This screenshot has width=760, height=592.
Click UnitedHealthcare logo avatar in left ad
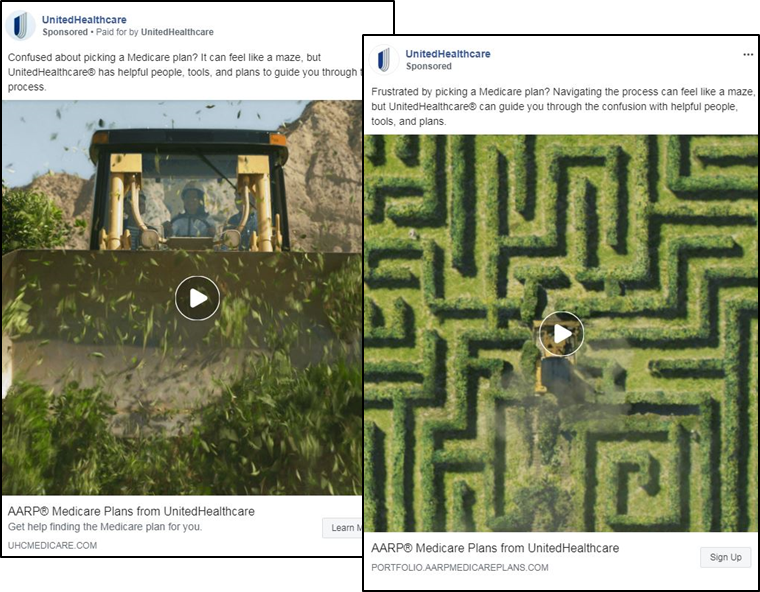[x=20, y=26]
